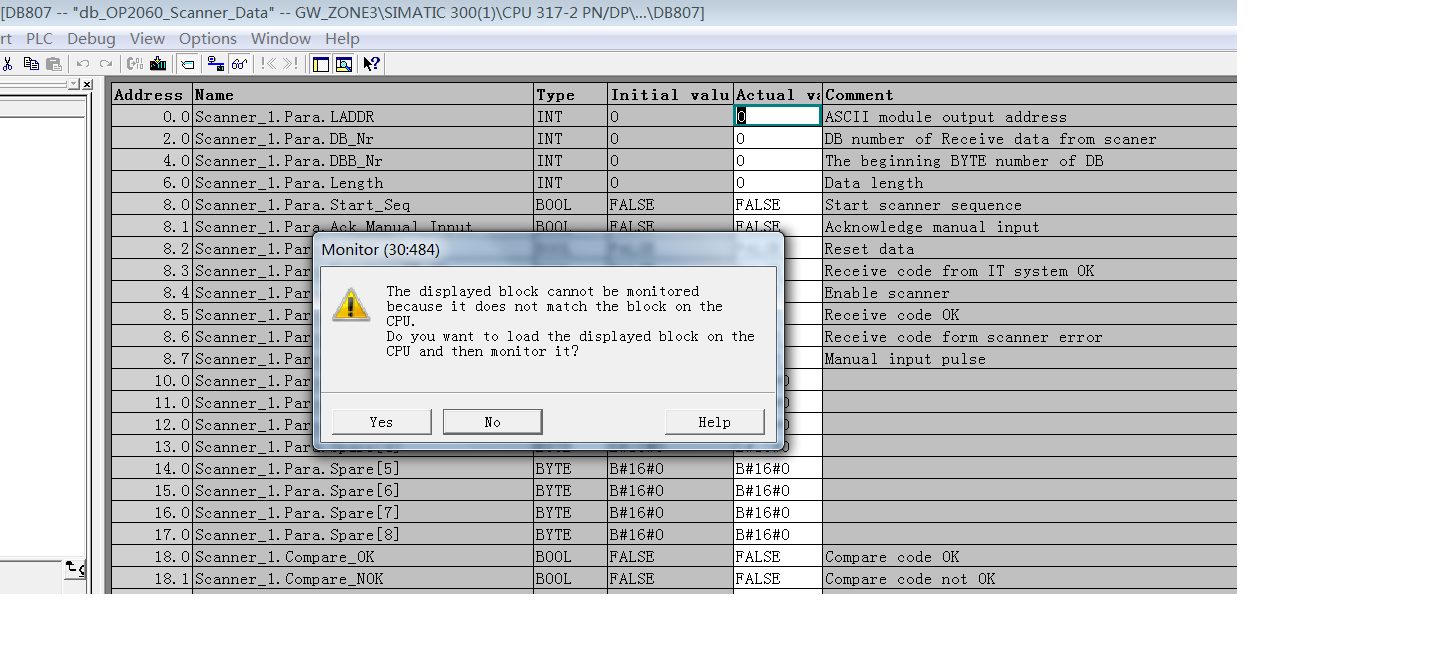Click actual value field of Scanner_1.Para.DB_Nr
This screenshot has width=1440, height=652.
point(778,139)
